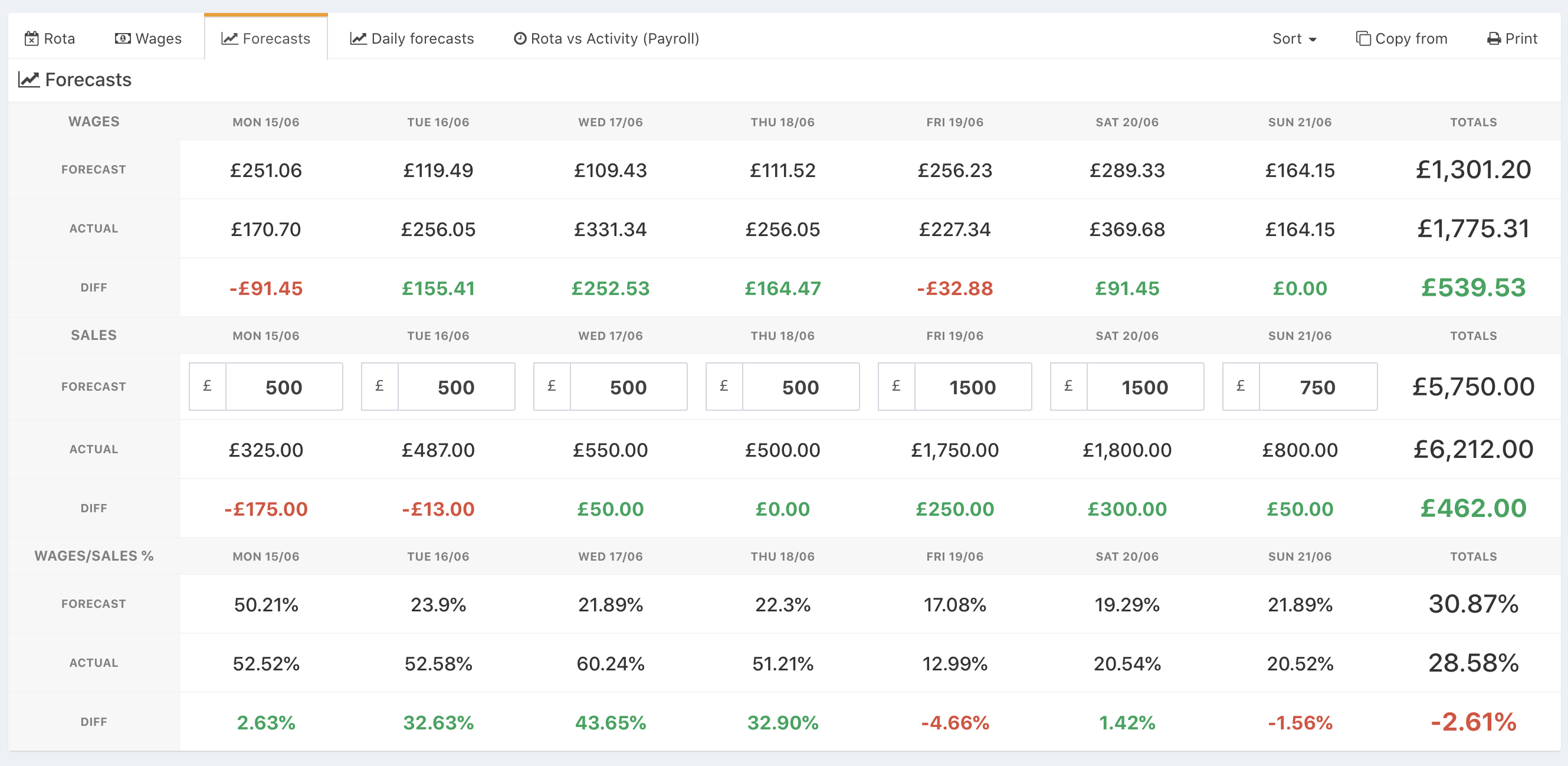1568x766 pixels.
Task: Open Rota vs Activity (Payroll) tab
Action: [x=607, y=39]
